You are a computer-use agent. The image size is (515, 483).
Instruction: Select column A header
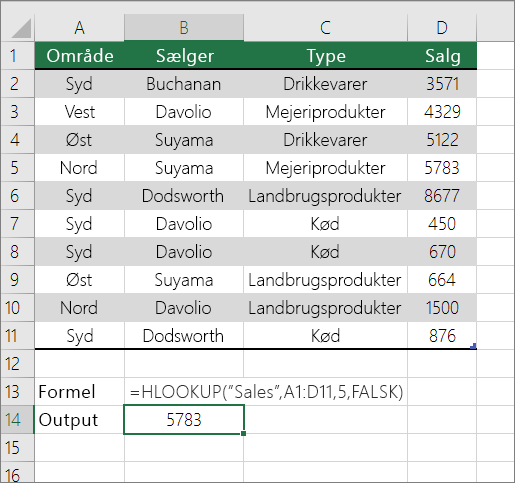click(79, 28)
